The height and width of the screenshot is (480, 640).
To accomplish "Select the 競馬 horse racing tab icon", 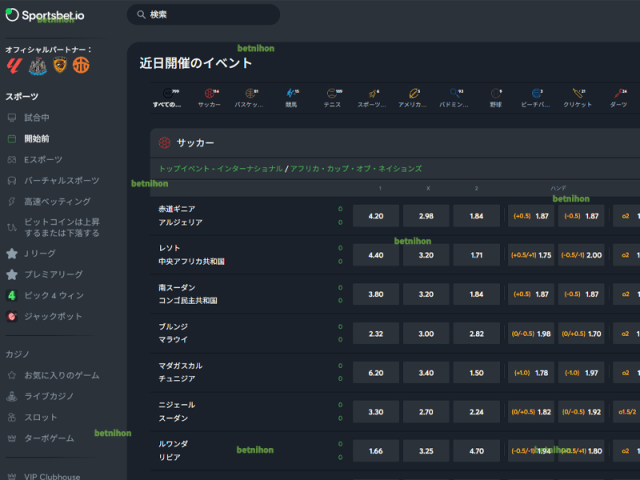I will pyautogui.click(x=291, y=93).
